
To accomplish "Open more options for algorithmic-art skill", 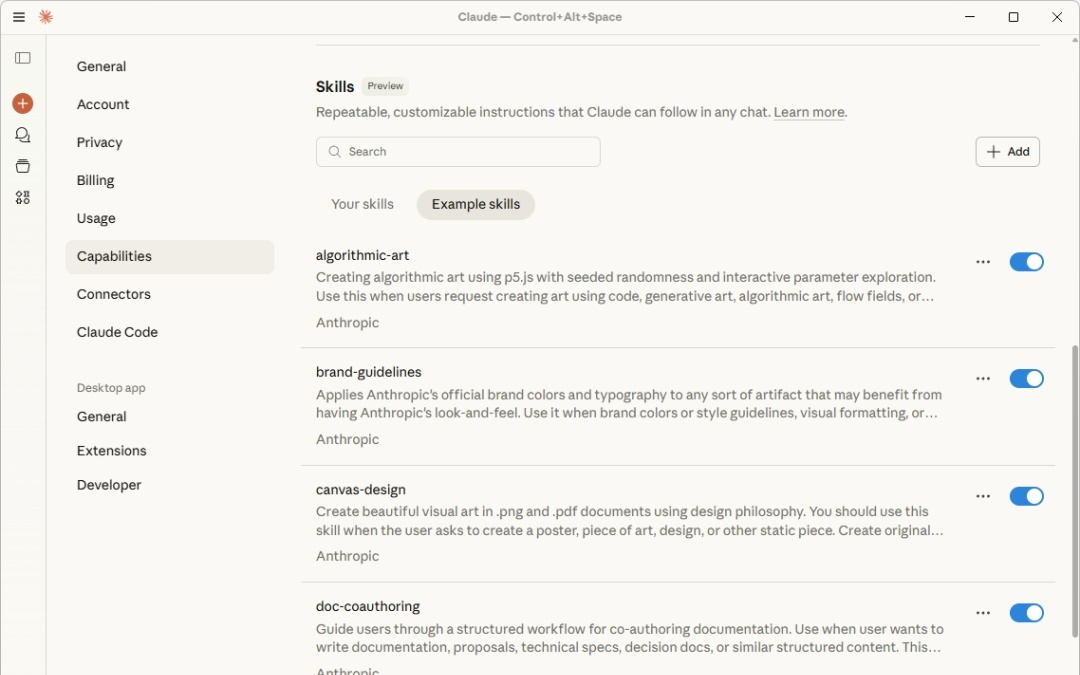I will 983,262.
